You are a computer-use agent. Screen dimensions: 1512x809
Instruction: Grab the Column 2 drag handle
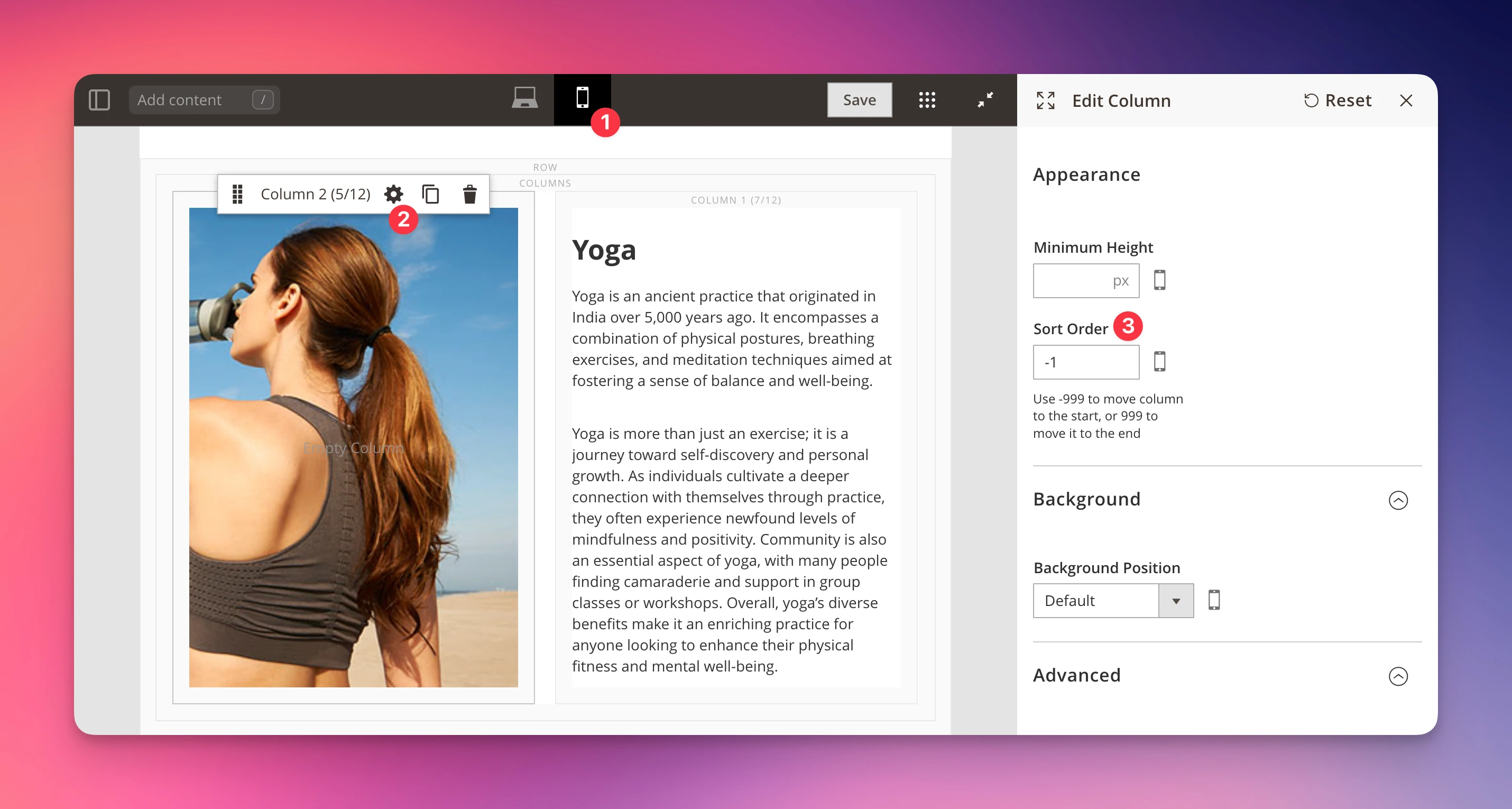(x=237, y=194)
